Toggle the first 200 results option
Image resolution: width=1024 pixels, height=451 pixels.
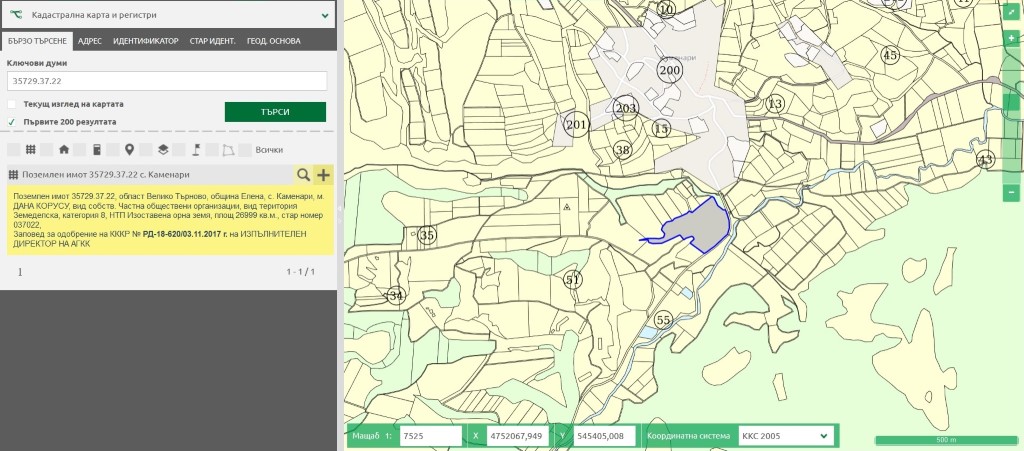(12, 122)
